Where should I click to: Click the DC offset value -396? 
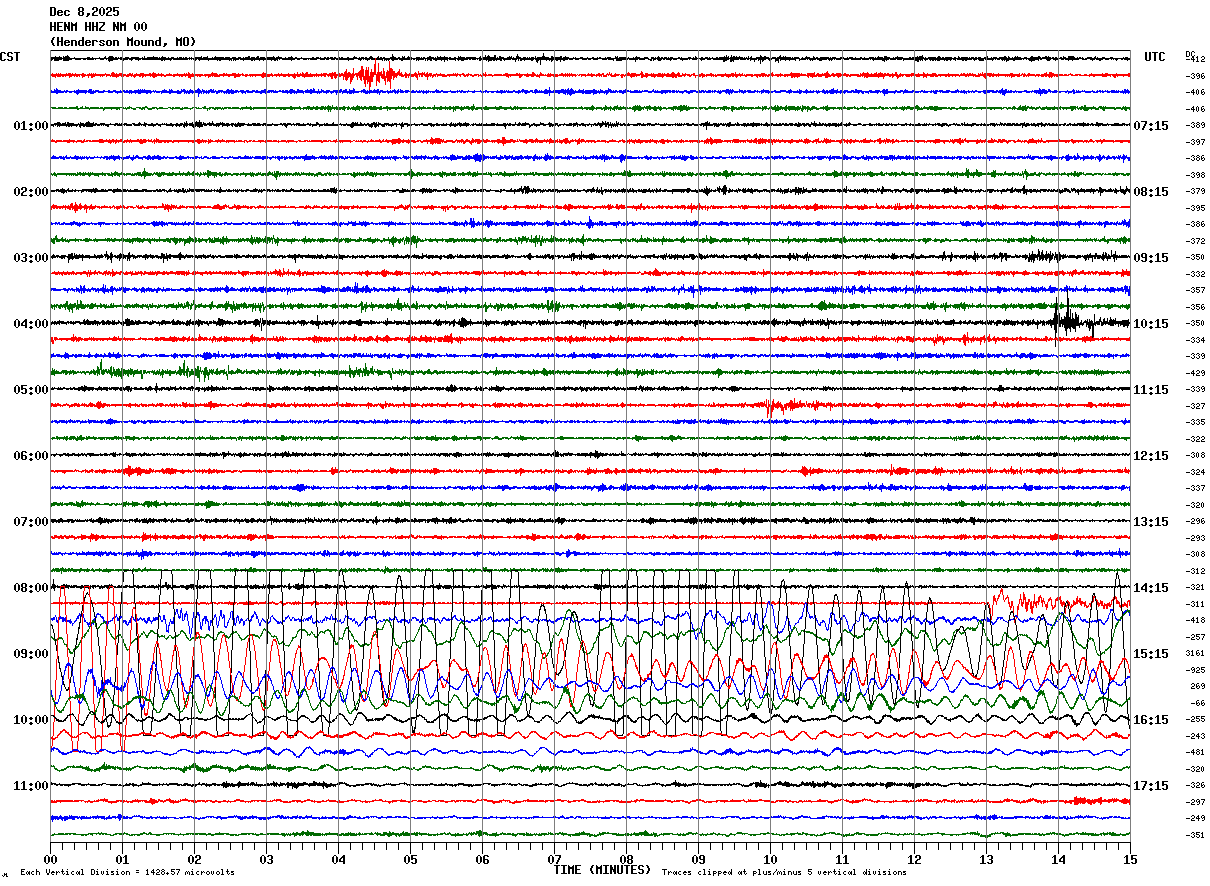(x=1196, y=76)
